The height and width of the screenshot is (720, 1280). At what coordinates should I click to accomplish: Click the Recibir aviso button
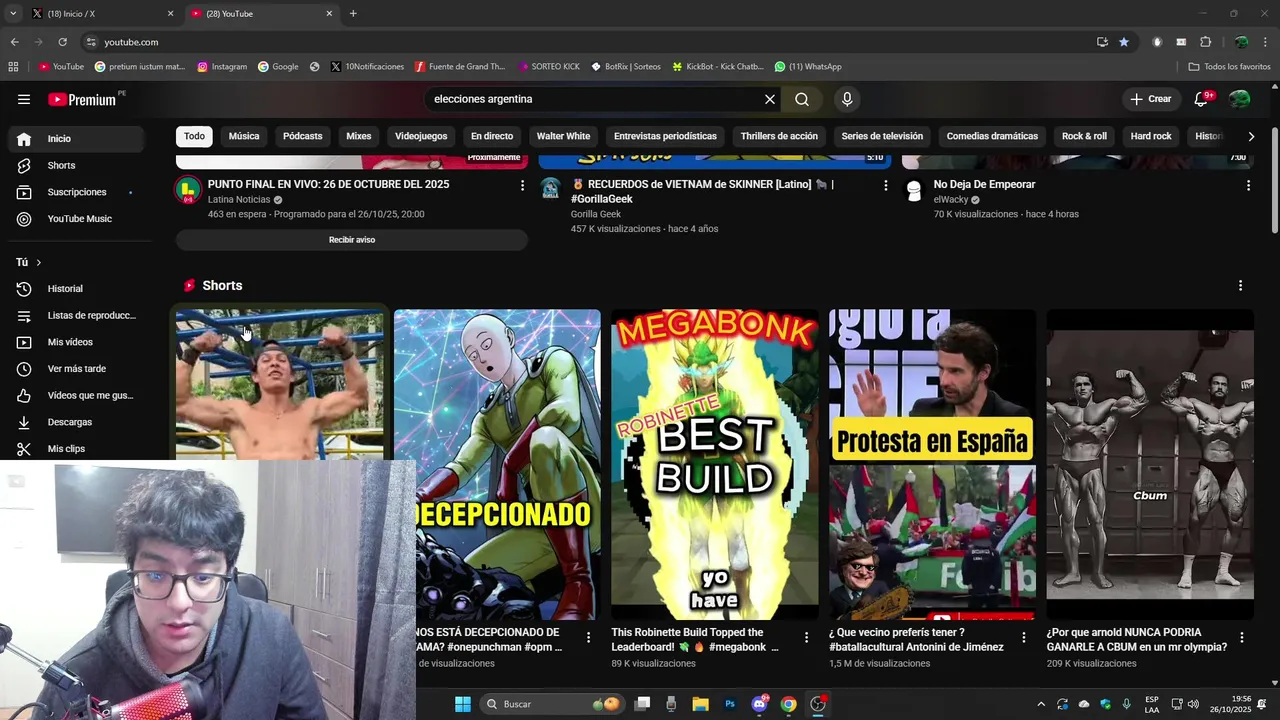click(x=352, y=240)
